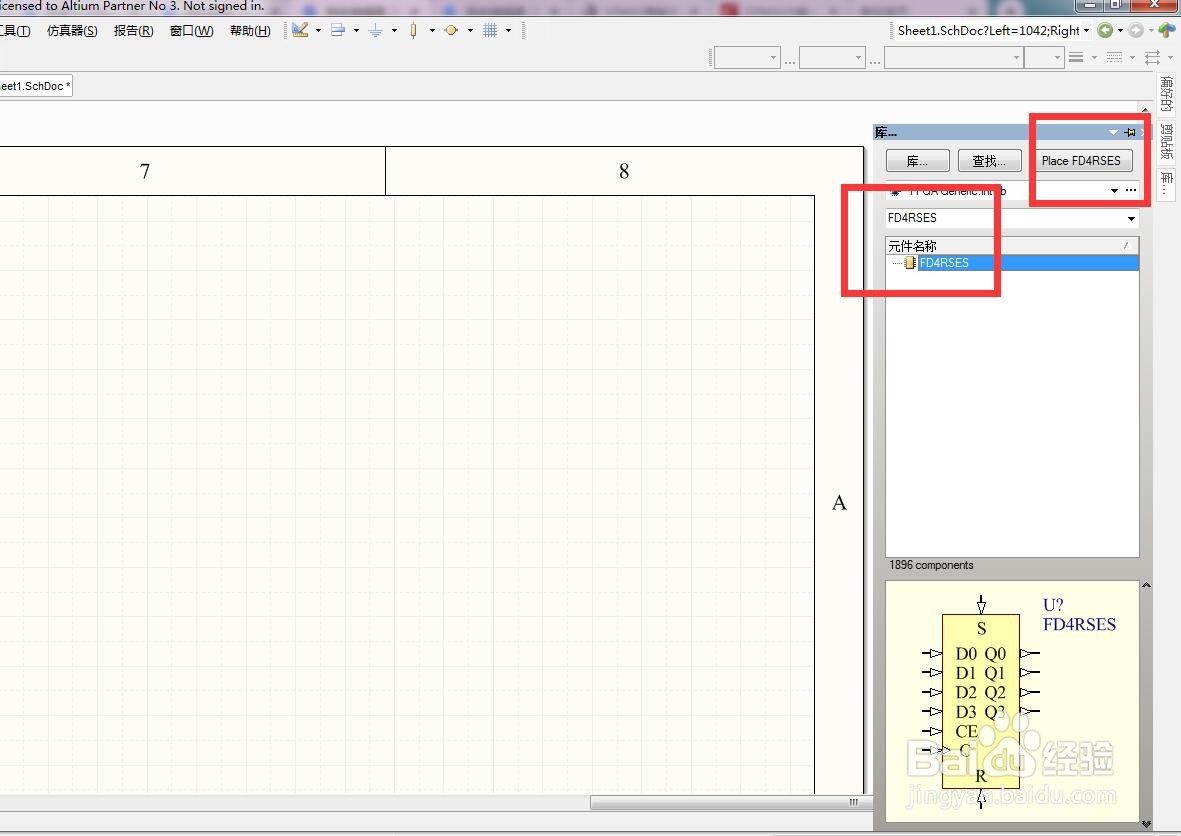
Task: Open the FD4RSES filter combo dropdown
Action: coord(1131,218)
